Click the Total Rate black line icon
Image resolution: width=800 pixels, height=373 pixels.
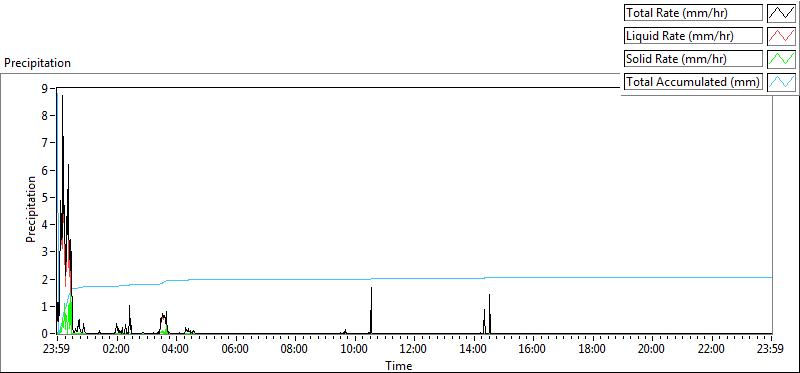tap(781, 13)
